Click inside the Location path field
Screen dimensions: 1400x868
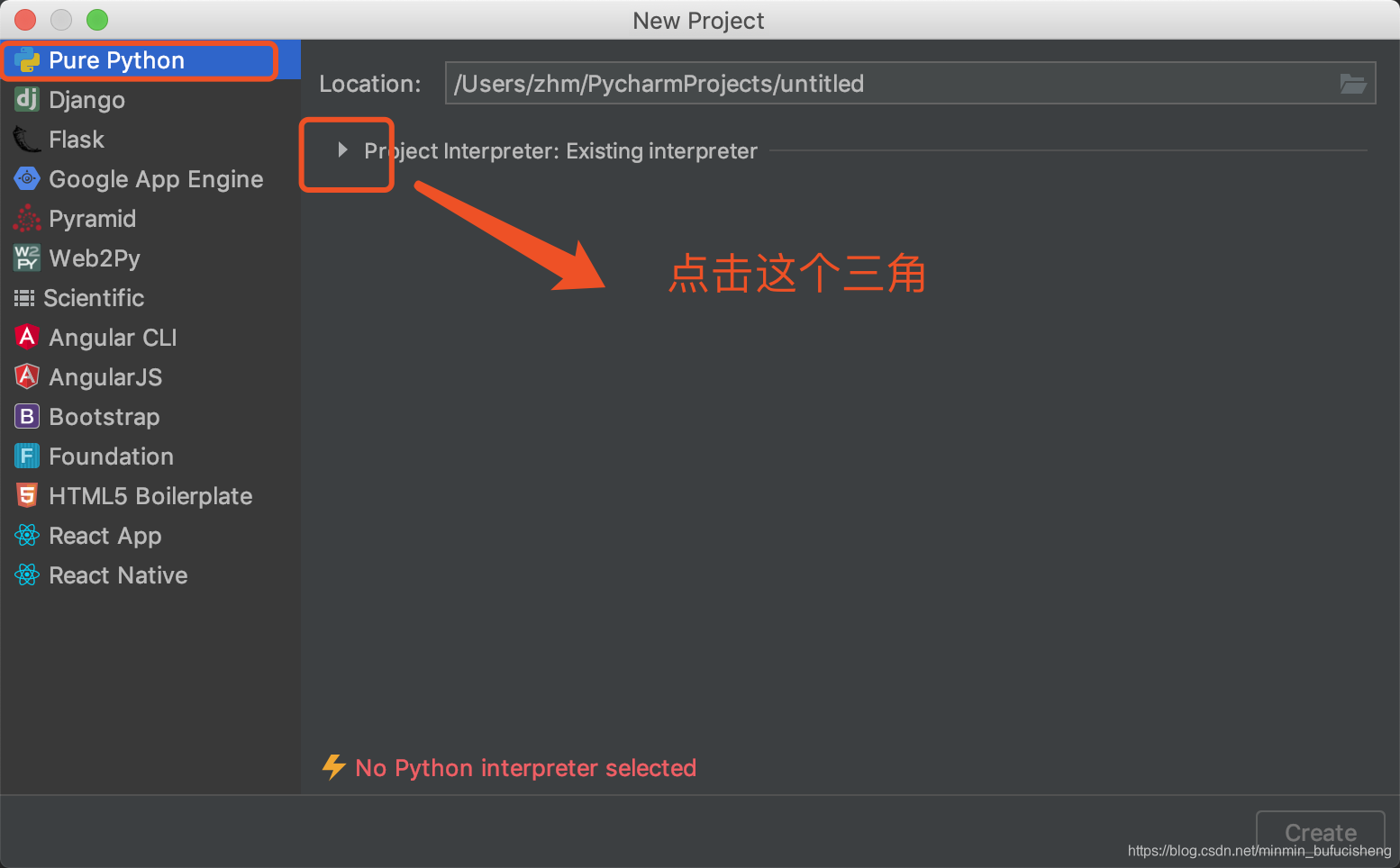pos(910,84)
